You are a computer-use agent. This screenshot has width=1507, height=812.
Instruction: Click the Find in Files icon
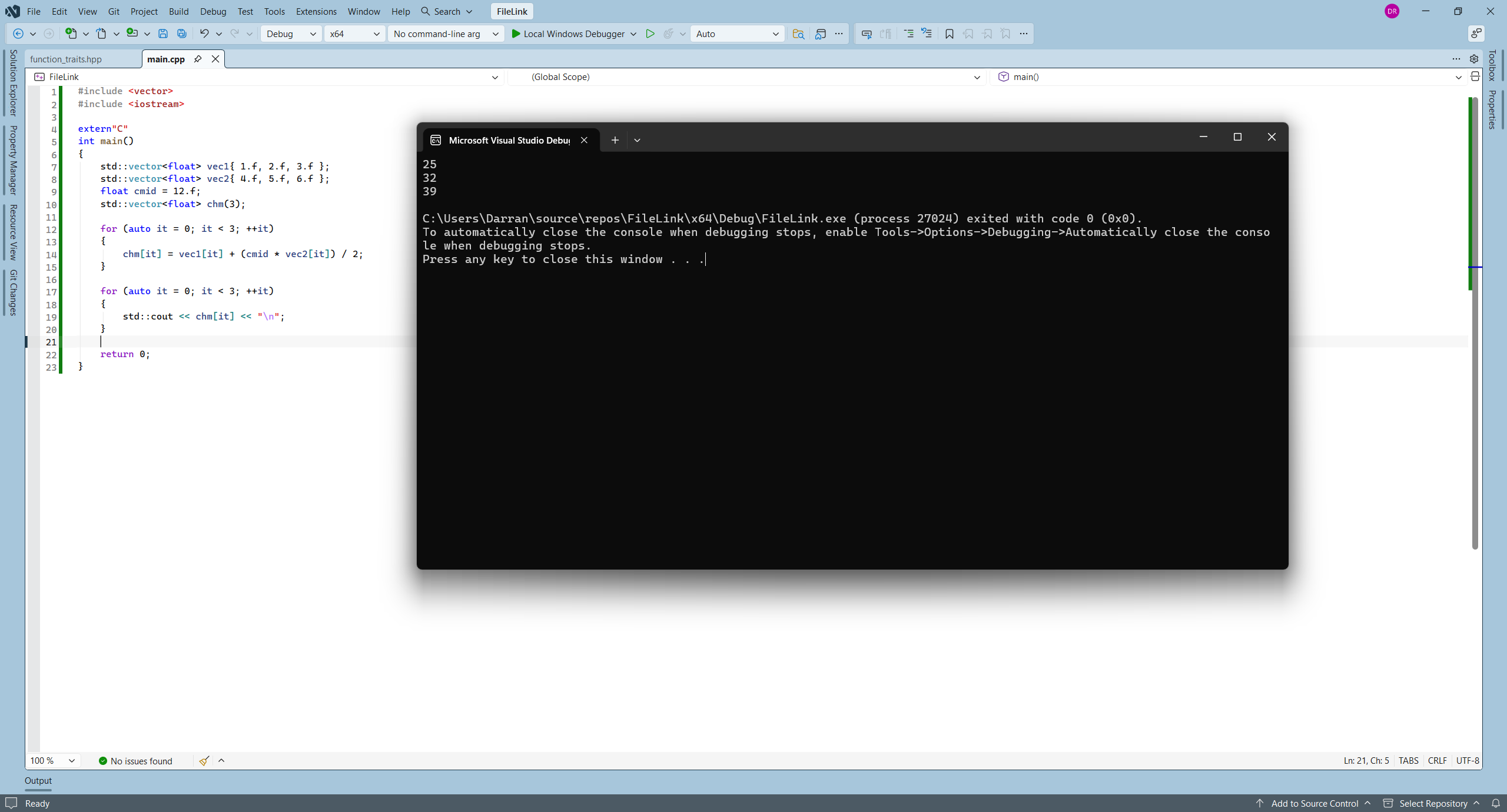(798, 34)
